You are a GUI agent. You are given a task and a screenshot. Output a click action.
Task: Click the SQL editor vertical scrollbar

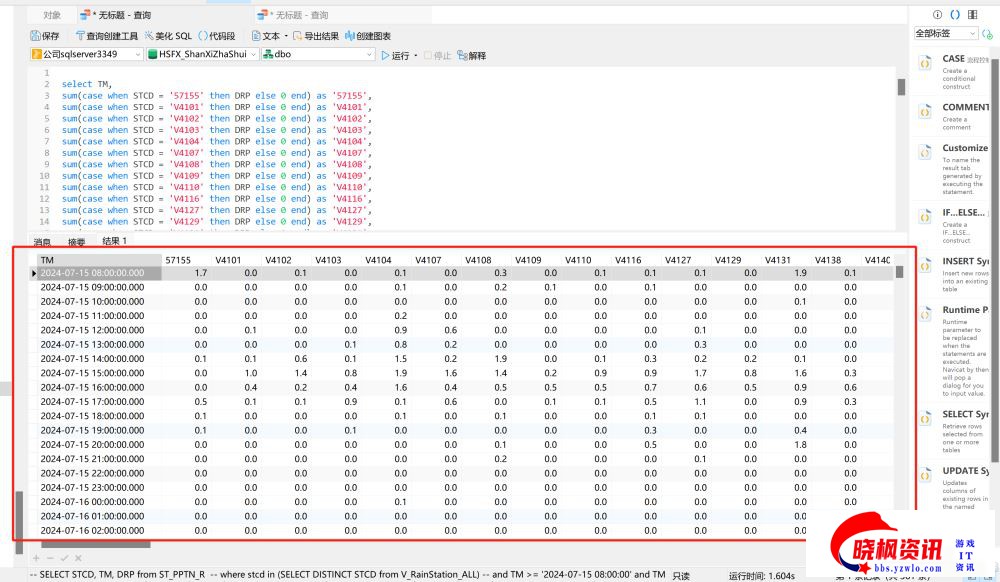[901, 87]
